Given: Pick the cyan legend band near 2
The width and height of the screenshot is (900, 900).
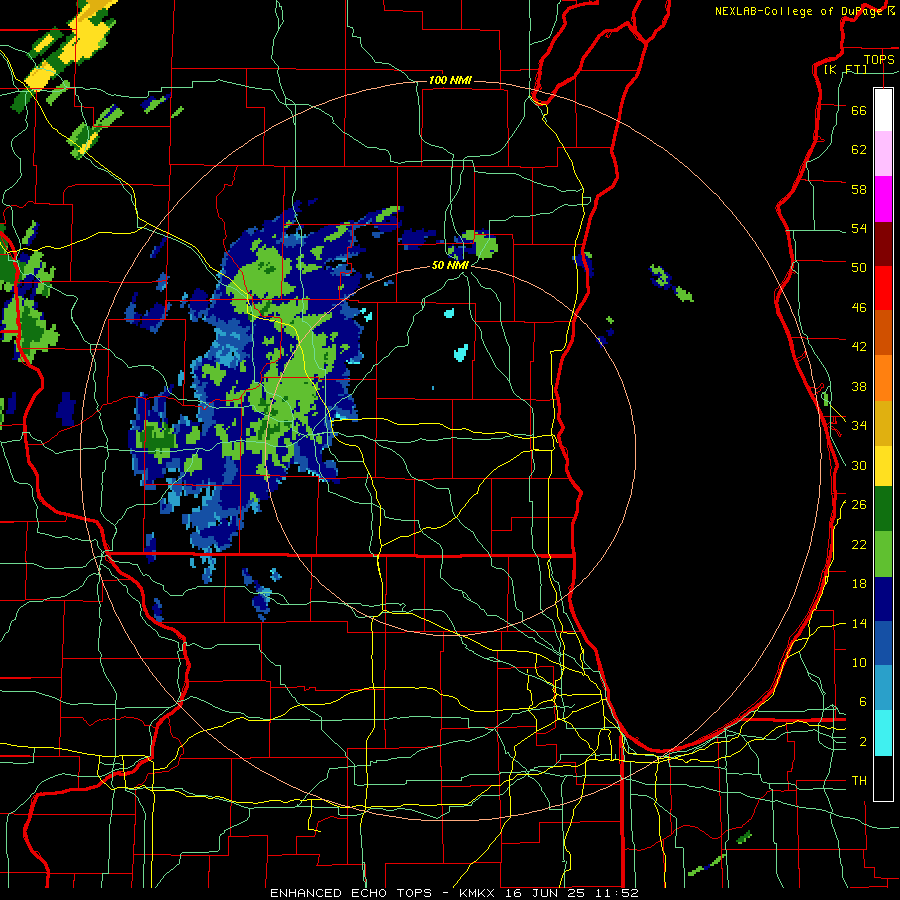Looking at the screenshot, I should tap(883, 733).
